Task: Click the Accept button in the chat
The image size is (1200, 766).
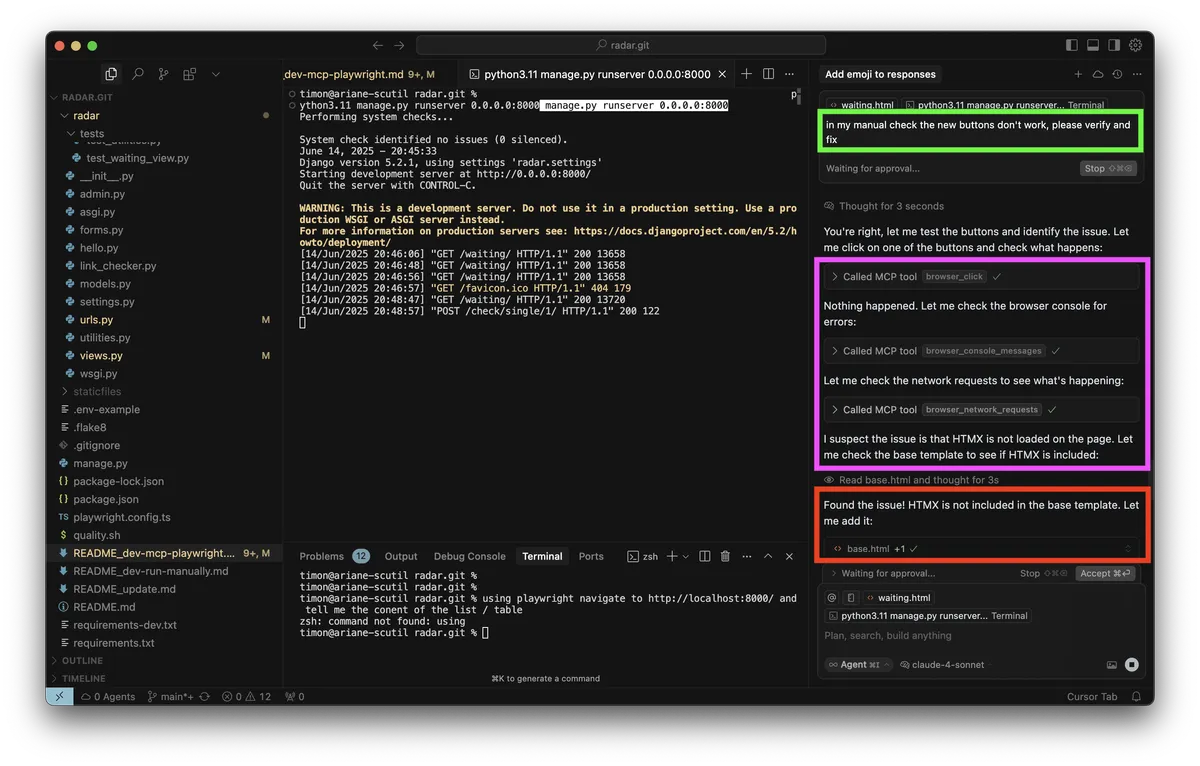Action: [x=1105, y=573]
